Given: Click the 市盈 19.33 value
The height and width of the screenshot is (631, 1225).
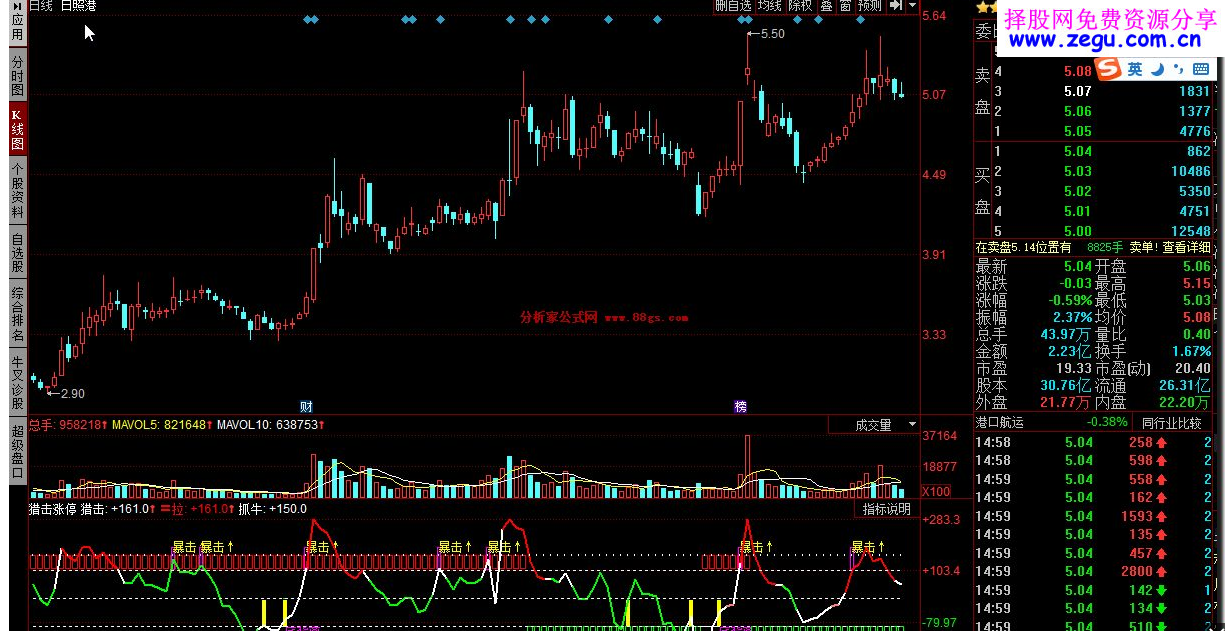Looking at the screenshot, I should (1073, 368).
